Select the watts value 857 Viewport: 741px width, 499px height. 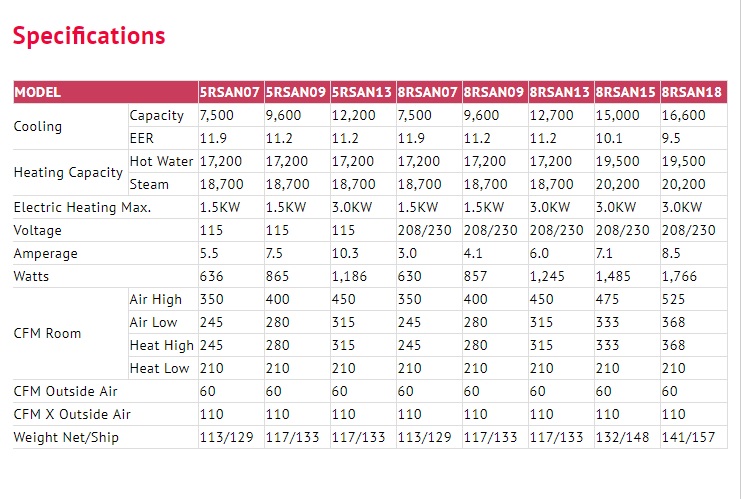[475, 276]
